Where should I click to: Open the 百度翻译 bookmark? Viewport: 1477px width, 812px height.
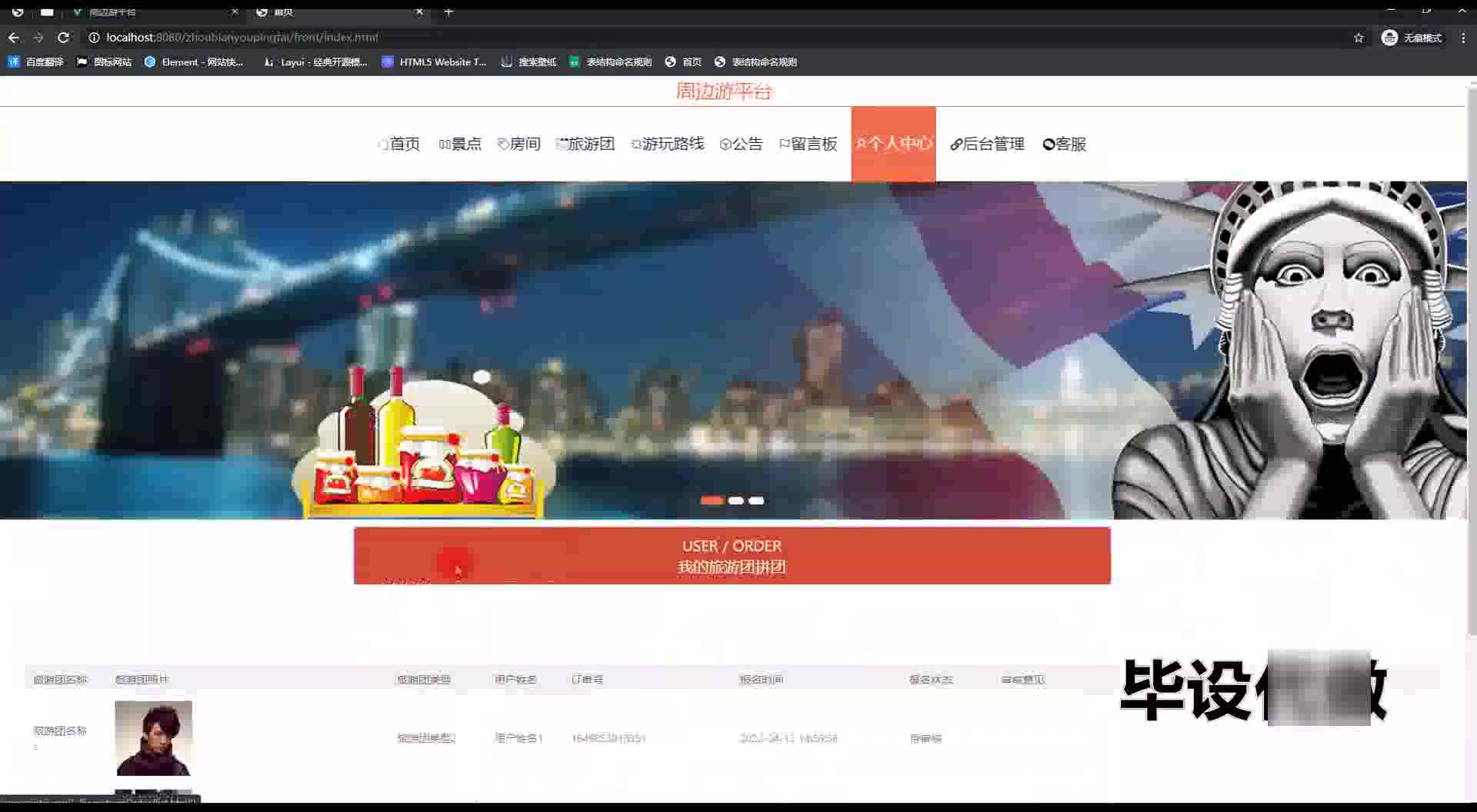click(35, 62)
